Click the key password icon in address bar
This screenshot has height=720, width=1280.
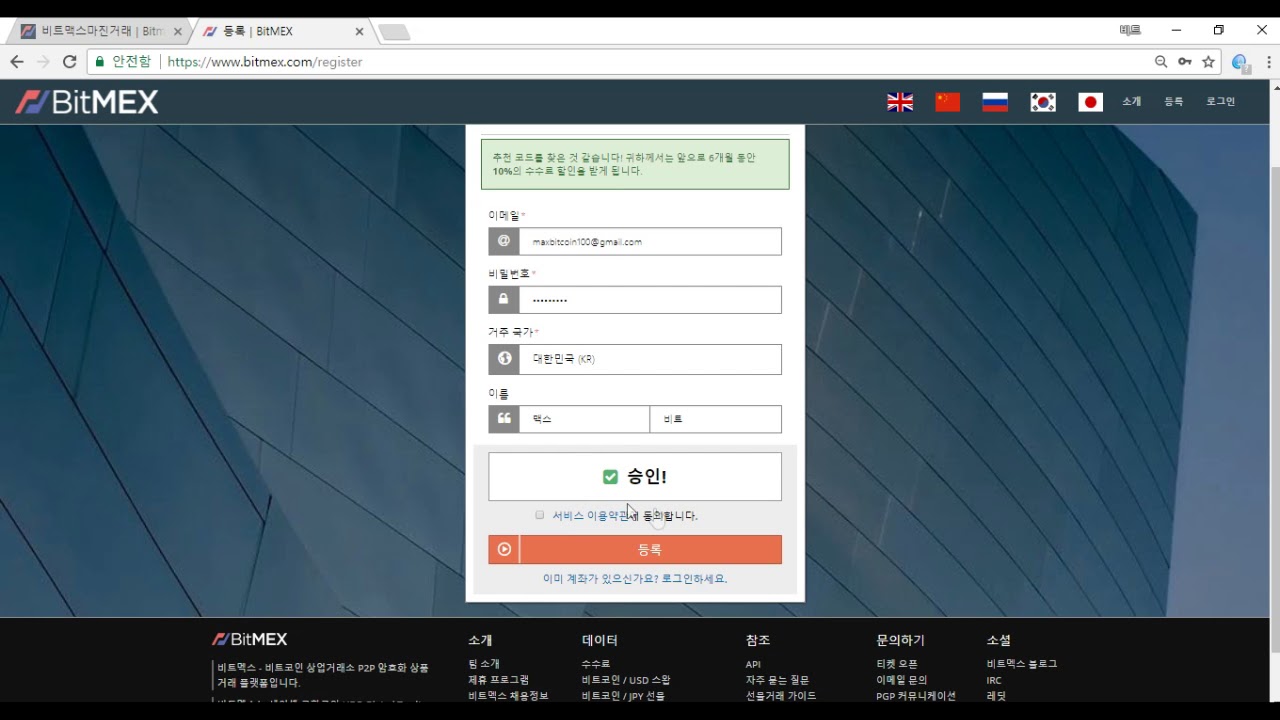[x=1185, y=62]
